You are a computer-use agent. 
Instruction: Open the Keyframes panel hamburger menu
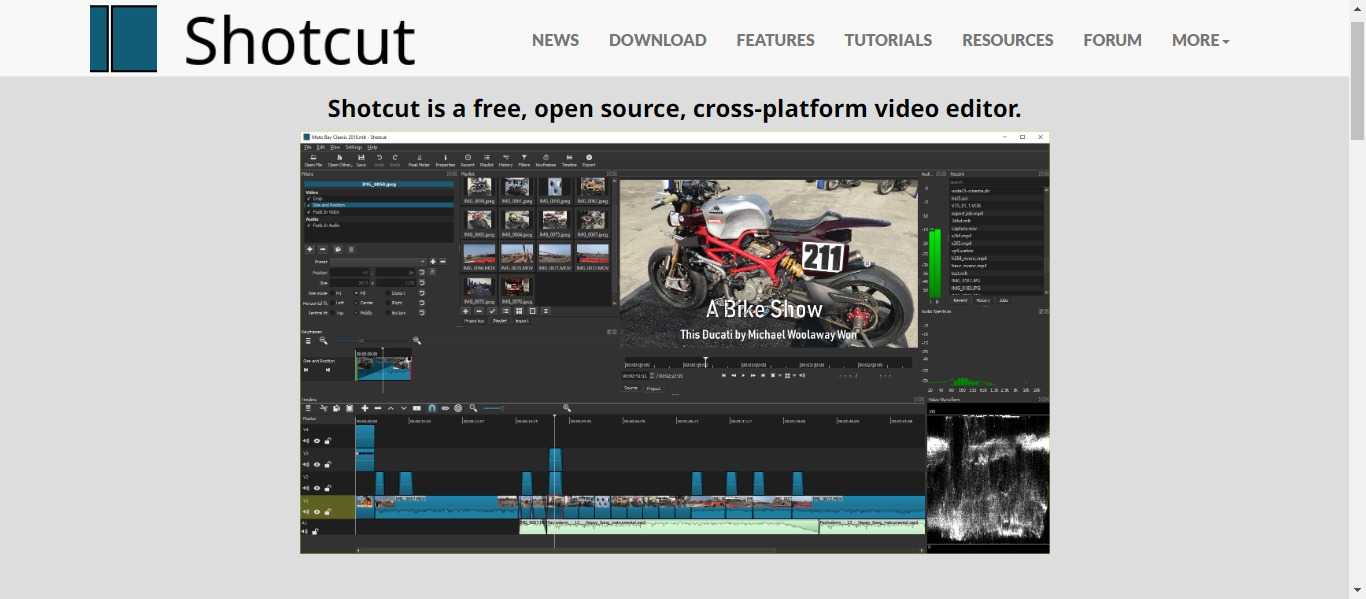(308, 341)
